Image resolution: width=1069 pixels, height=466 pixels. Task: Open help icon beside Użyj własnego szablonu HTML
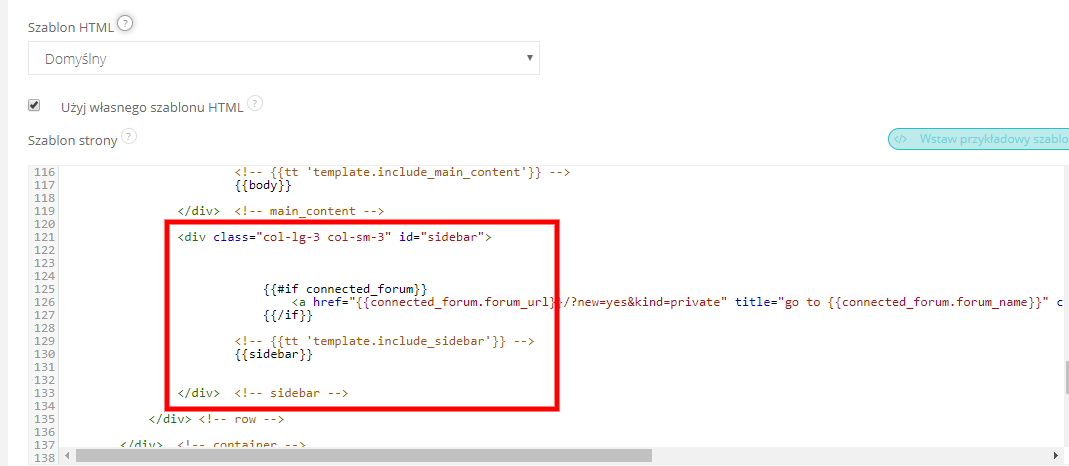(255, 104)
